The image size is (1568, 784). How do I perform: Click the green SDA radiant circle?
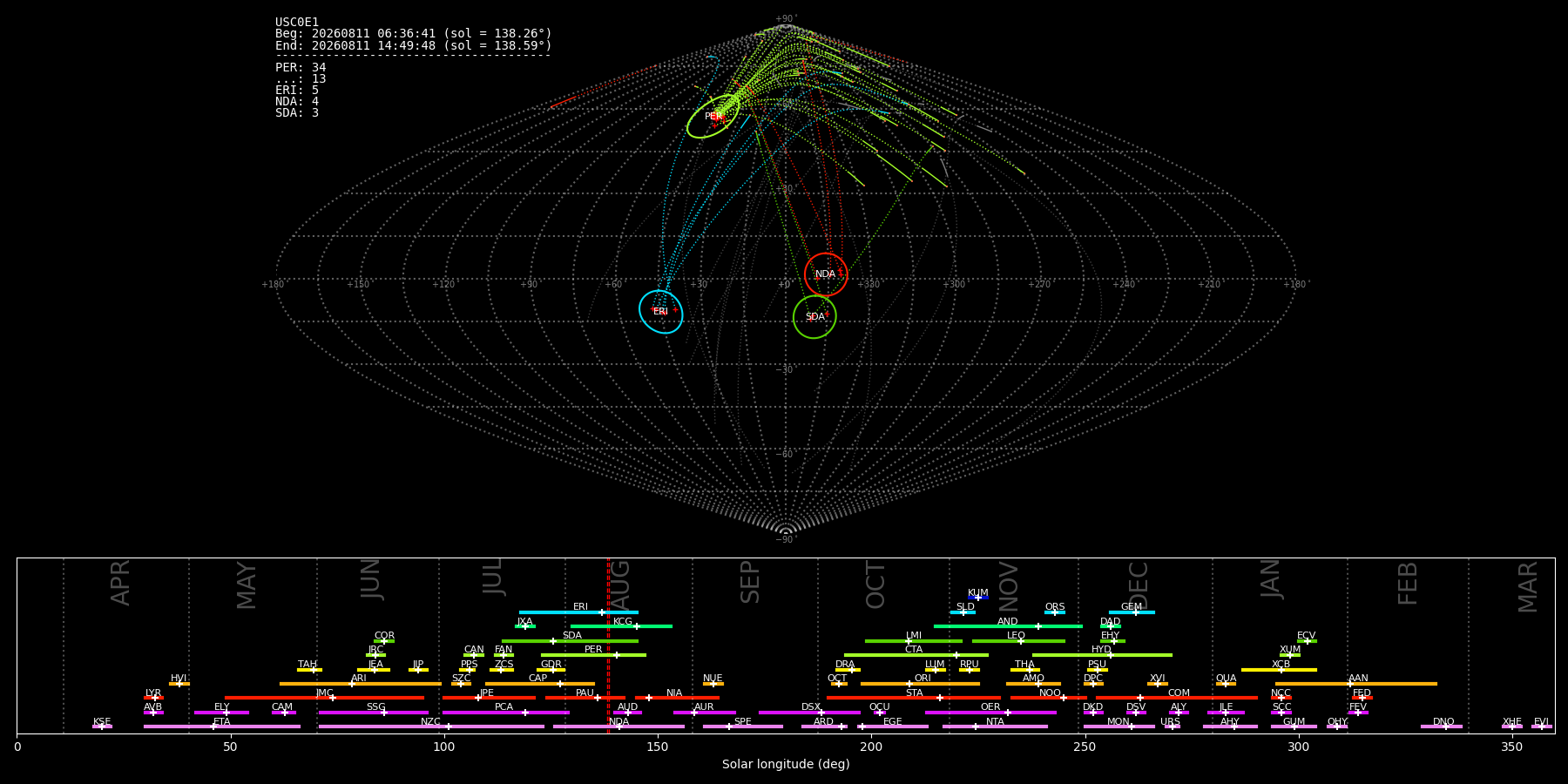point(814,317)
